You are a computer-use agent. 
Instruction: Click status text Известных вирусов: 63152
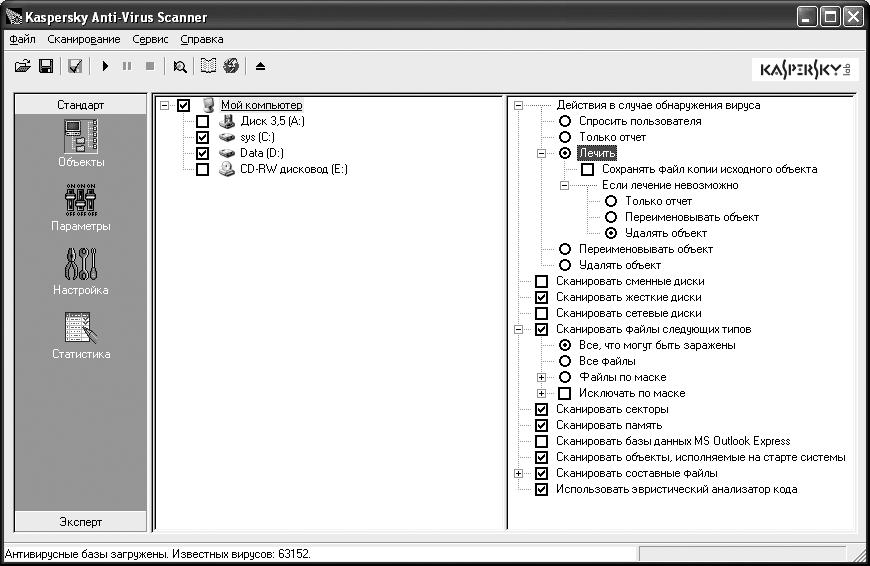[x=241, y=554]
